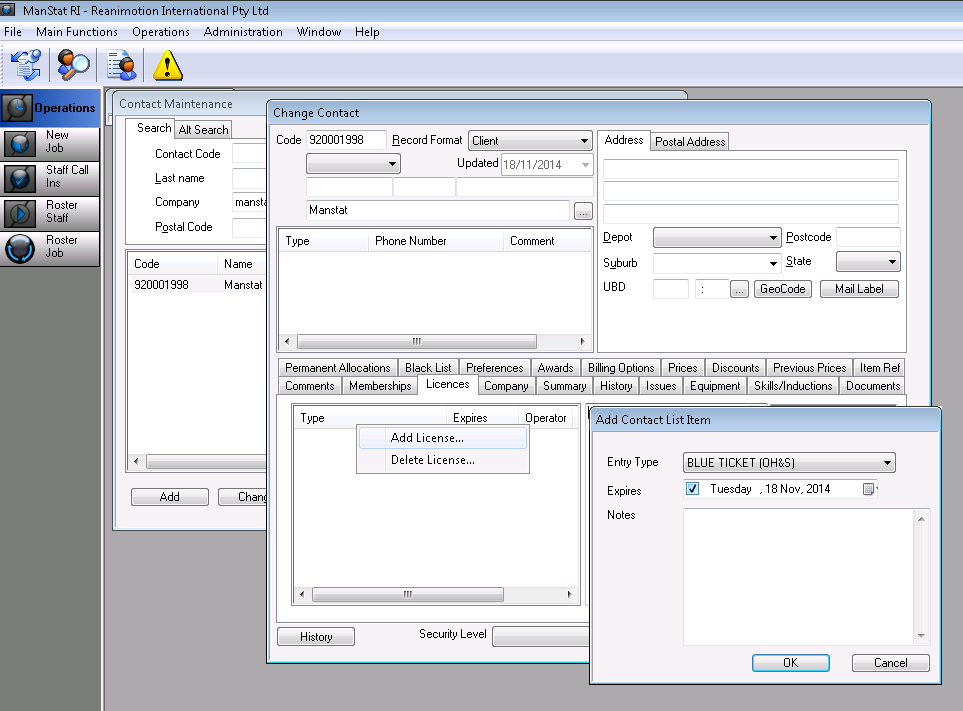Switch to the Postal Address tab
The height and width of the screenshot is (711, 963).
(690, 142)
